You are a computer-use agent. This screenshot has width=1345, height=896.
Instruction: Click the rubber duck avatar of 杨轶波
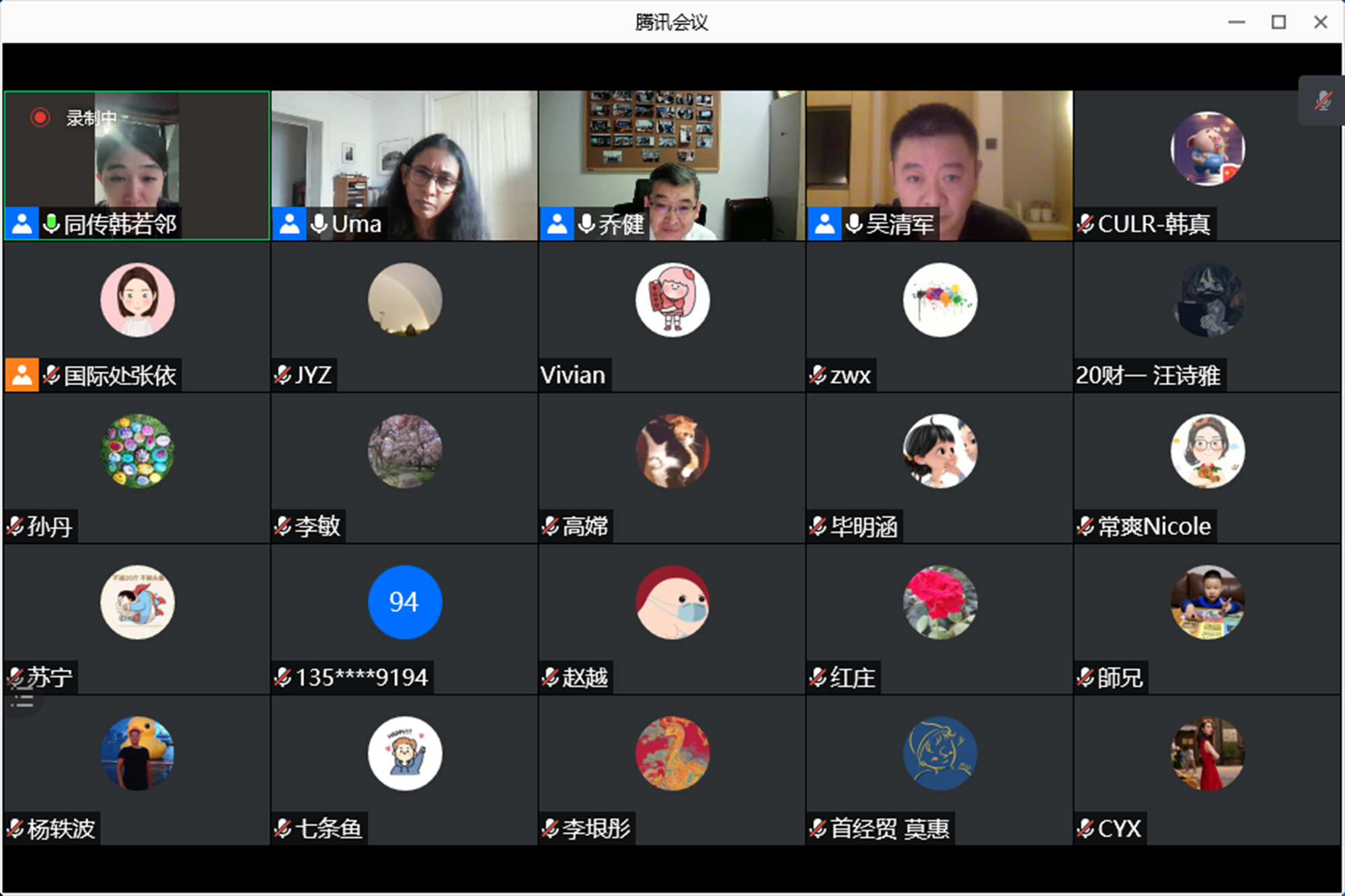[x=137, y=753]
